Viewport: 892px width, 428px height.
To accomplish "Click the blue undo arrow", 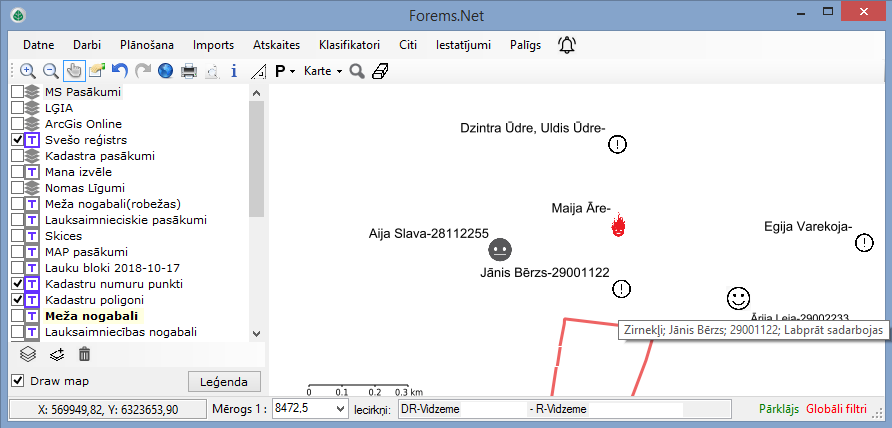I will tap(119, 71).
